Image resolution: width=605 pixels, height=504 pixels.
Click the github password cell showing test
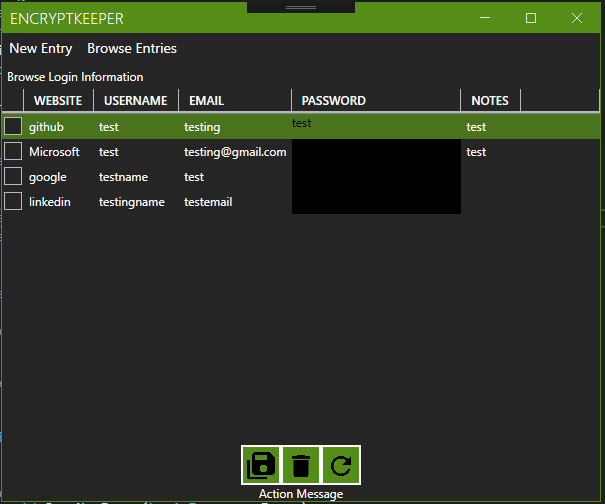click(302, 123)
